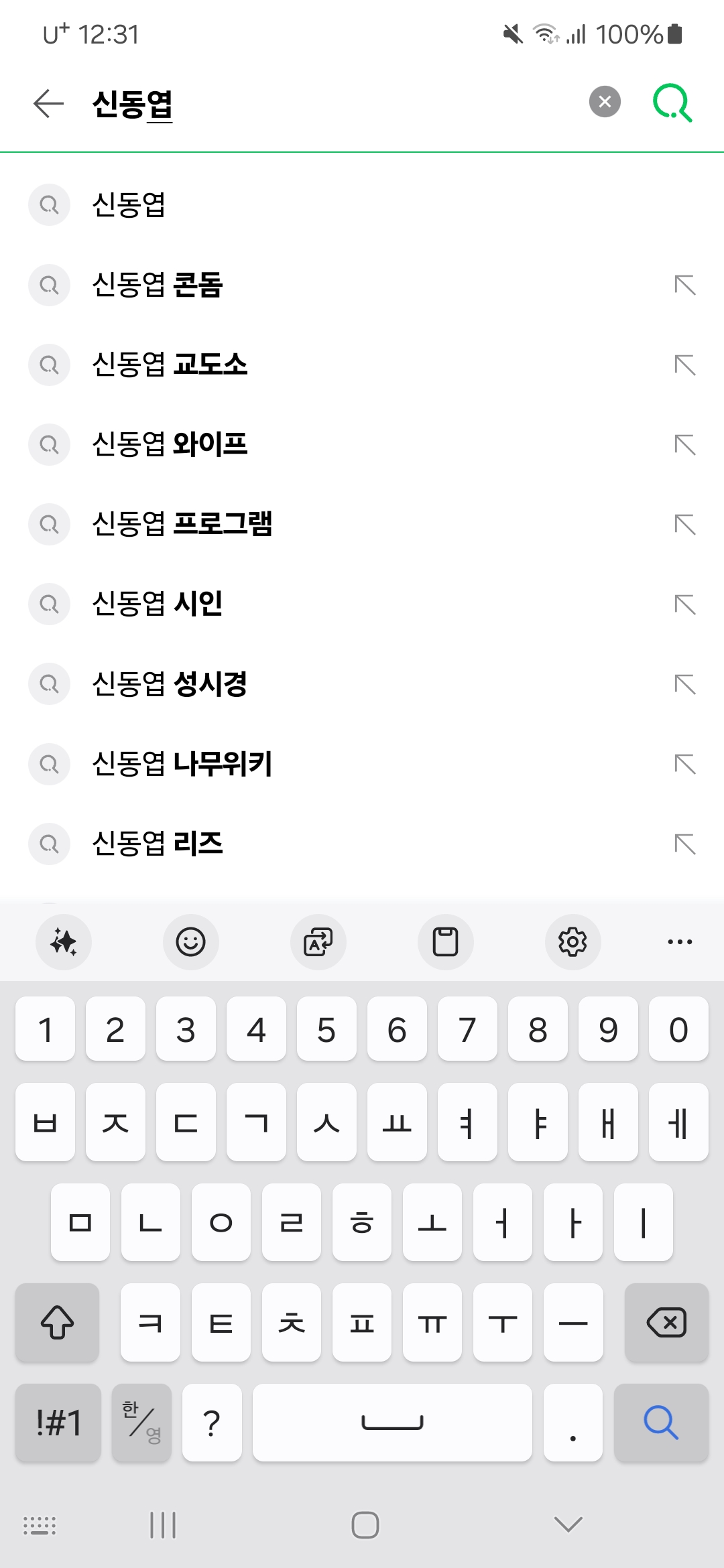Fill search box with 신동엽 와이프 arrow
724x1568 pixels.
(685, 444)
